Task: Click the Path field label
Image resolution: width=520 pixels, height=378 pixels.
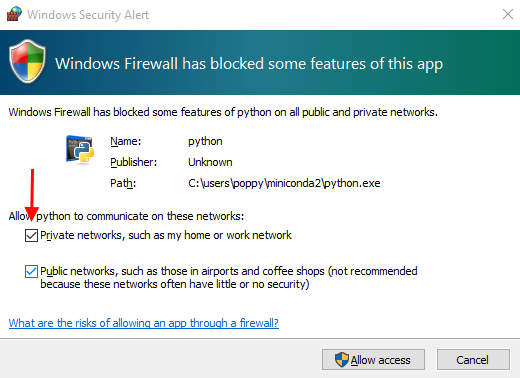Action: (123, 183)
